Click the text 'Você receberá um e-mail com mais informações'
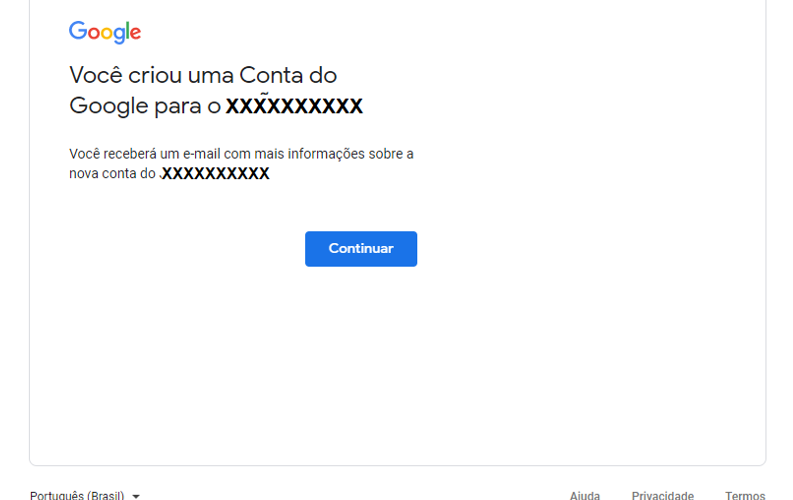 coord(217,154)
